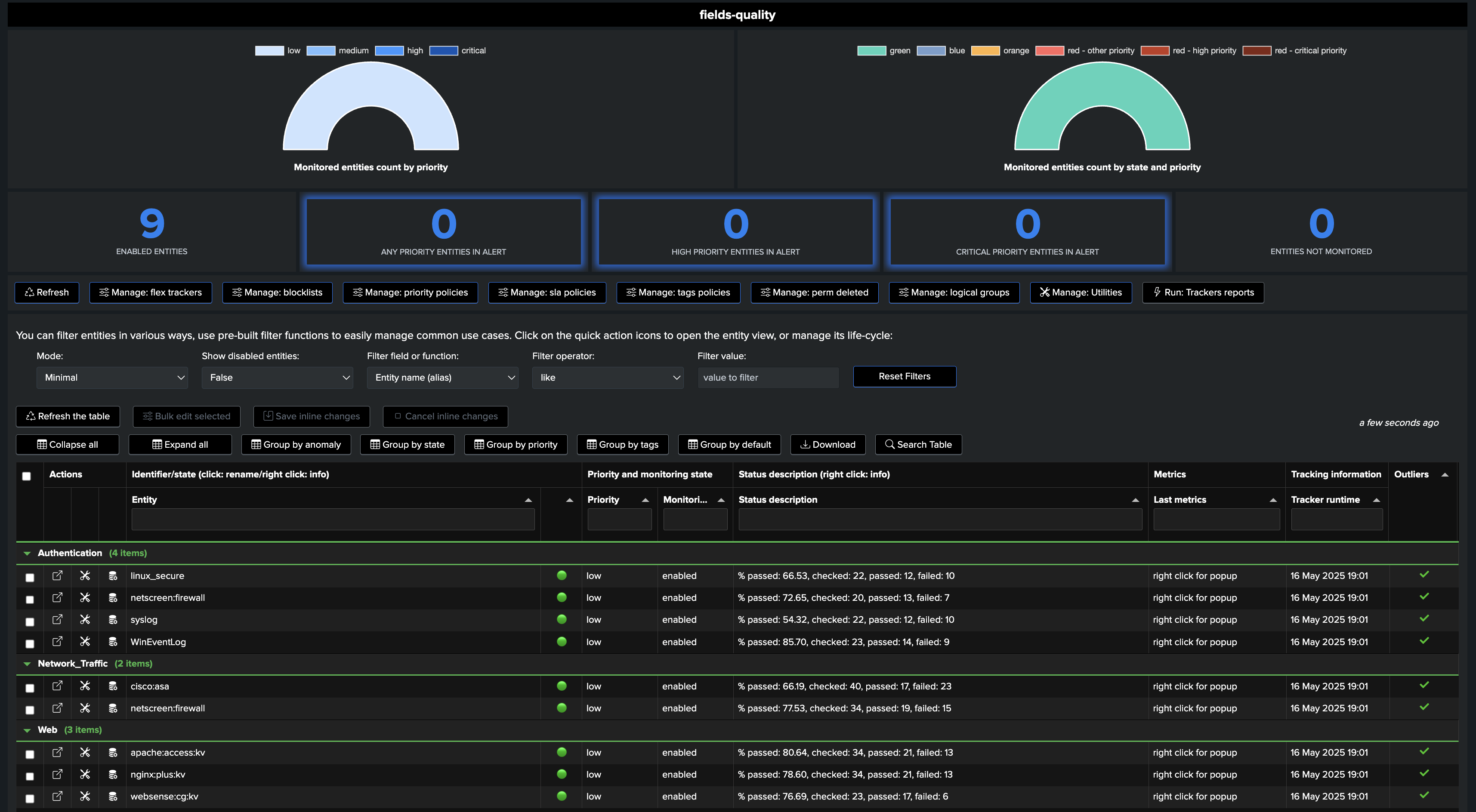Click database icon in nginx:plus:kv row
Screen dimensions: 1476x812
113,774
